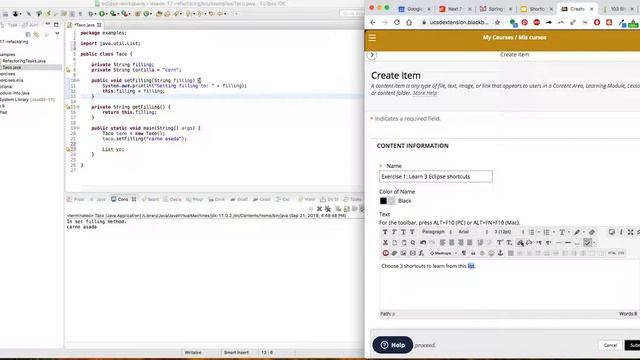Click the eraser remove-formatting icon
The image size is (640, 360).
pyautogui.click(x=592, y=232)
